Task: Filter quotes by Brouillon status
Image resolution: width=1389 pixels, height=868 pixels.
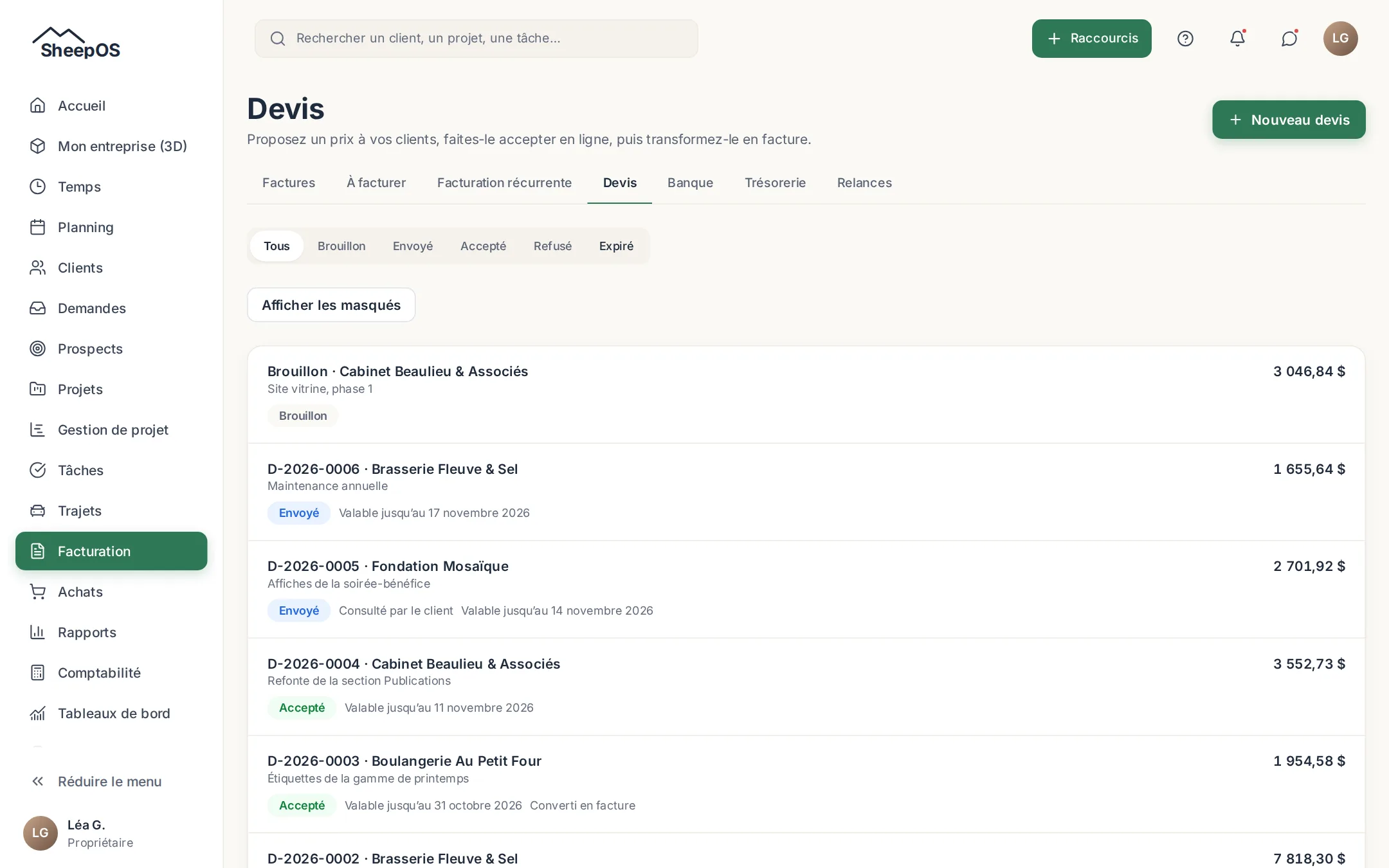Action: [341, 246]
